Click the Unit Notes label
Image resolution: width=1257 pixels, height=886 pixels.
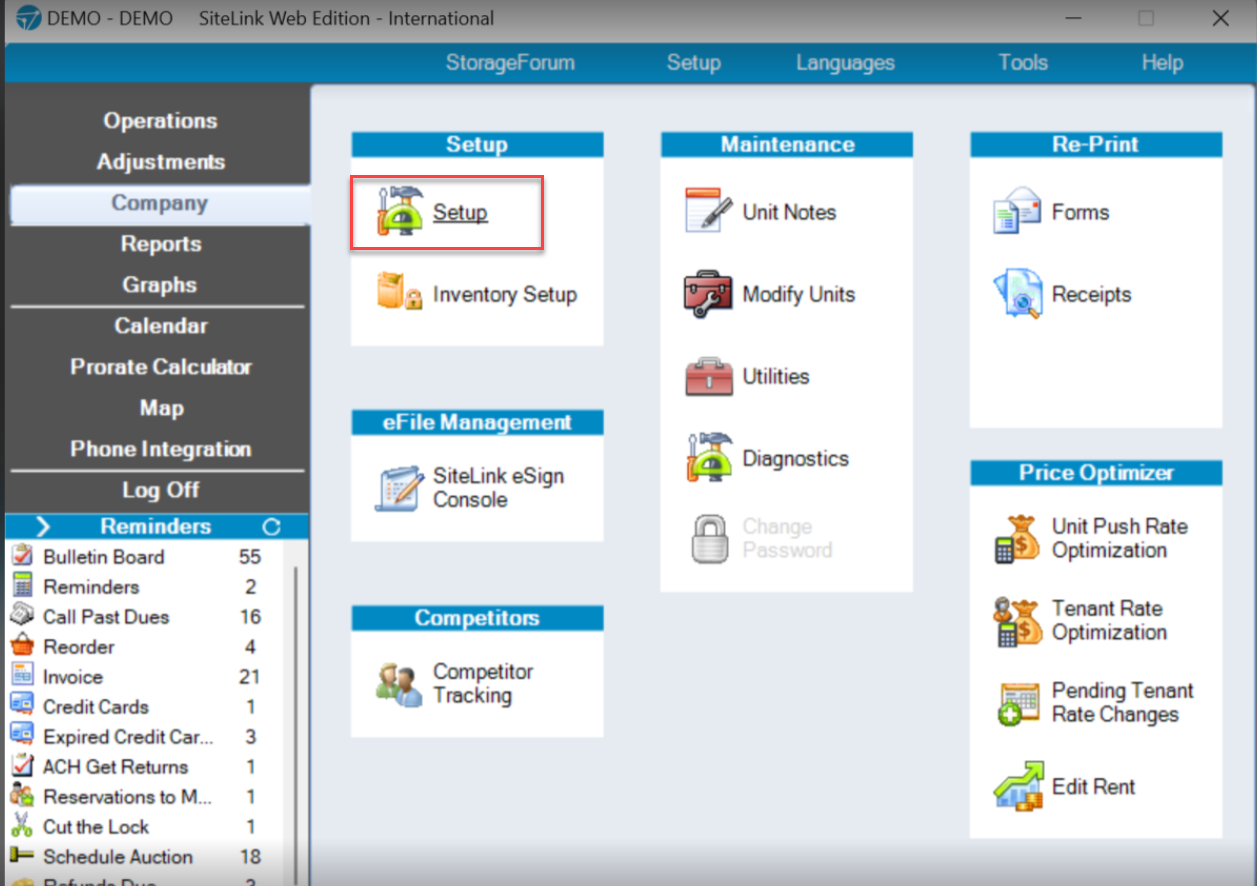tap(789, 212)
